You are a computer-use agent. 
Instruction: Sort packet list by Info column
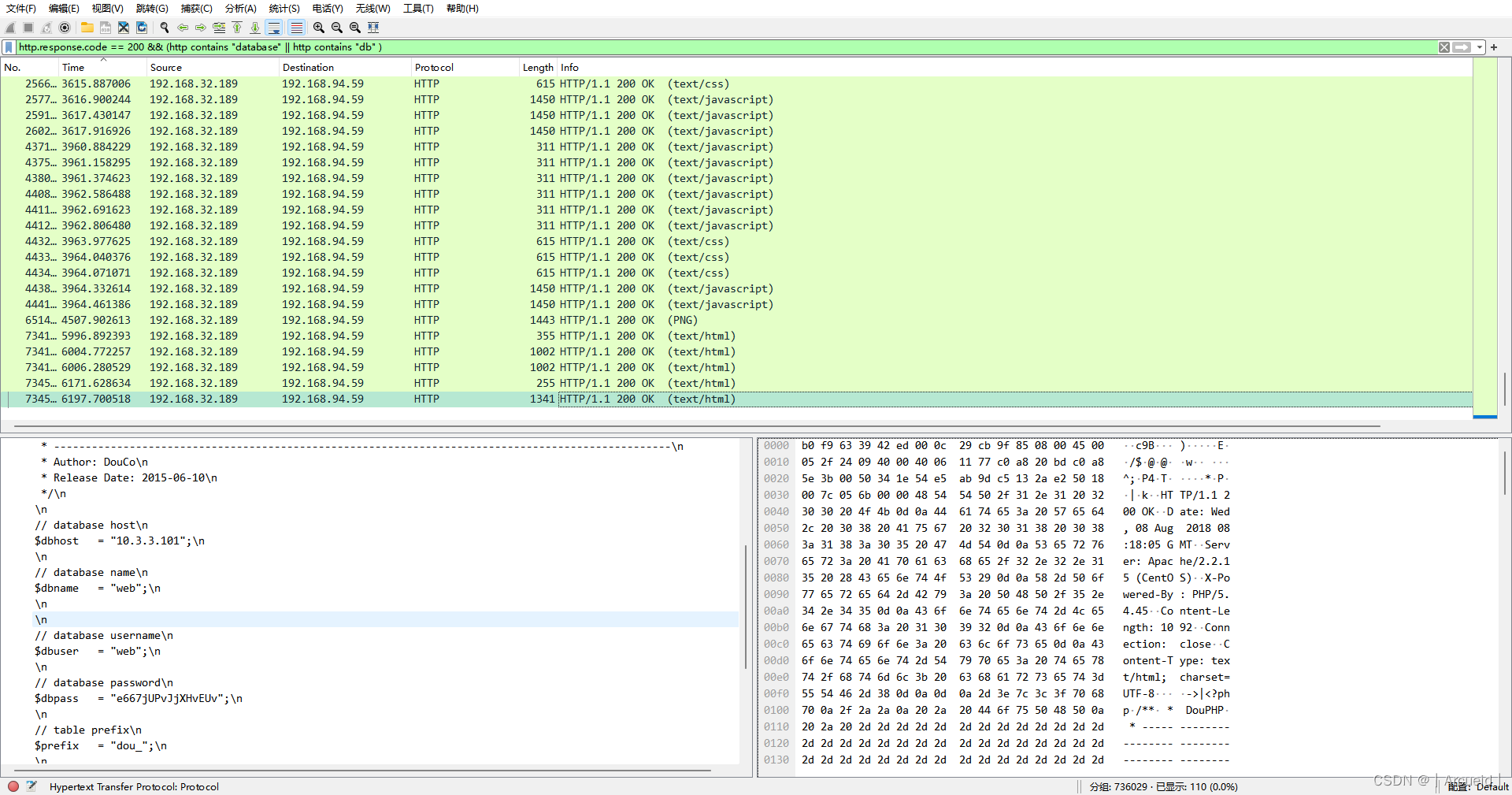[1015, 68]
